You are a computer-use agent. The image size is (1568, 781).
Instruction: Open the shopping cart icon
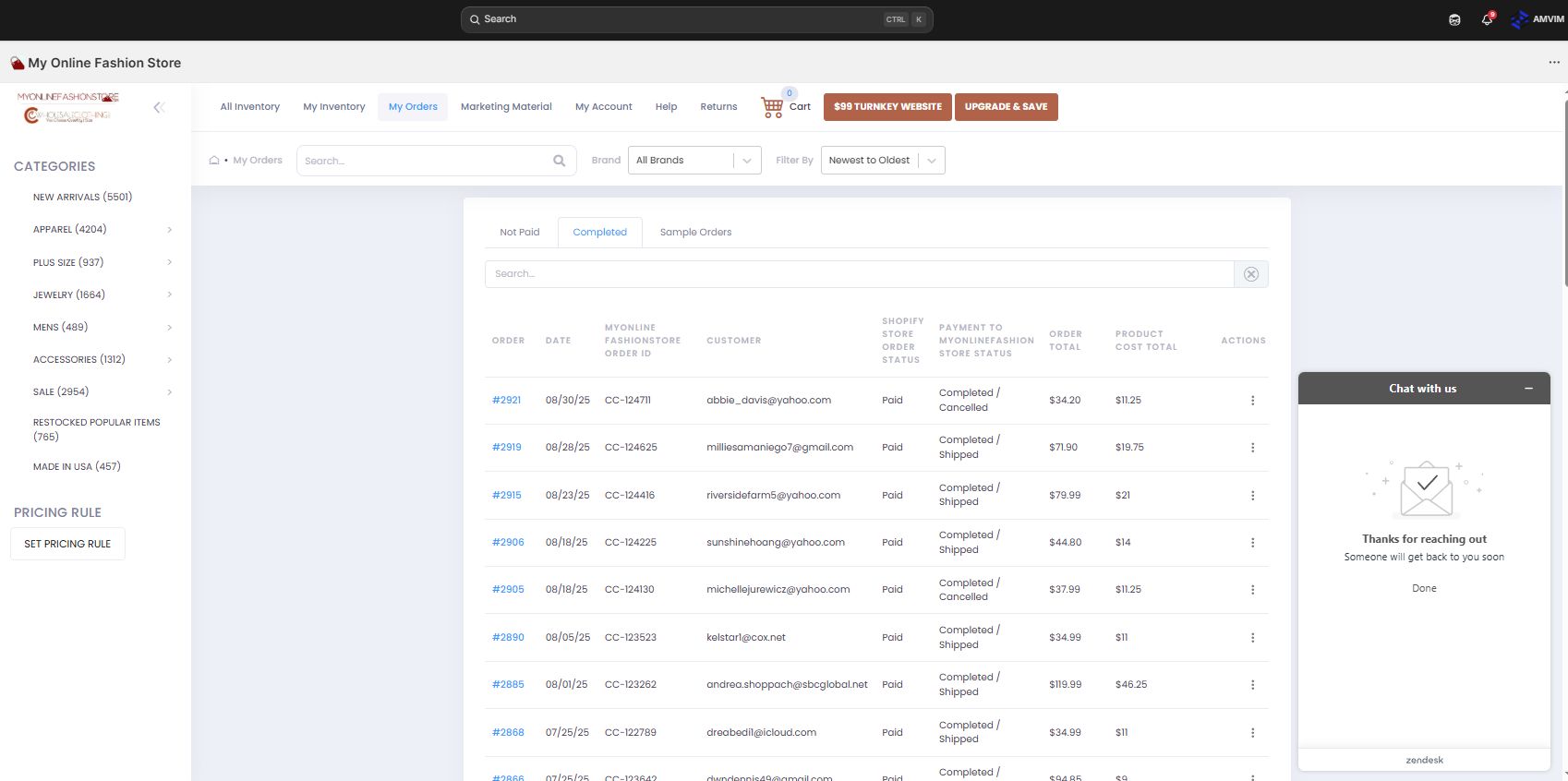pos(772,107)
